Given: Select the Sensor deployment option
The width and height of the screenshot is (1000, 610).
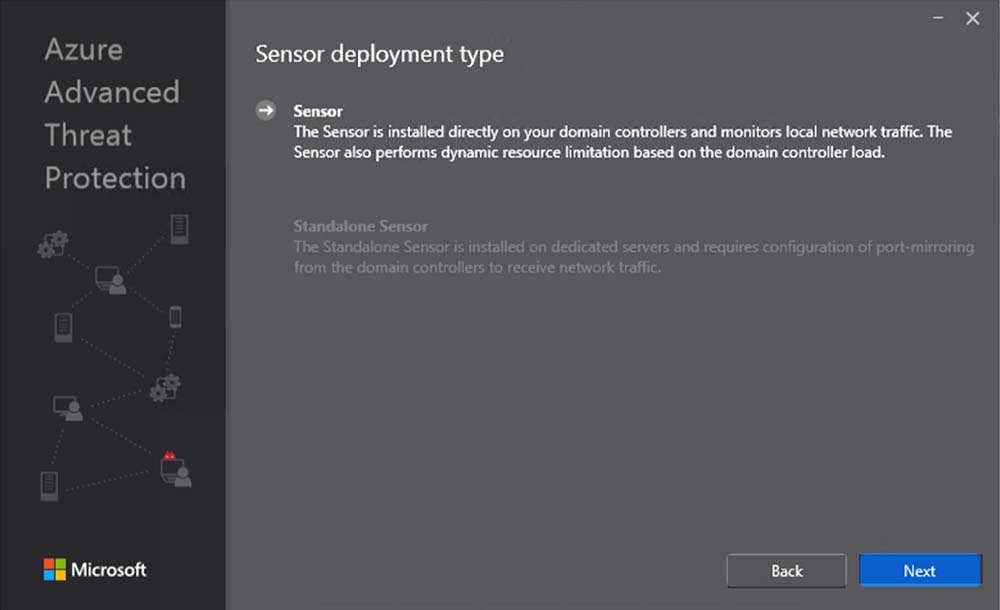Looking at the screenshot, I should tap(318, 111).
